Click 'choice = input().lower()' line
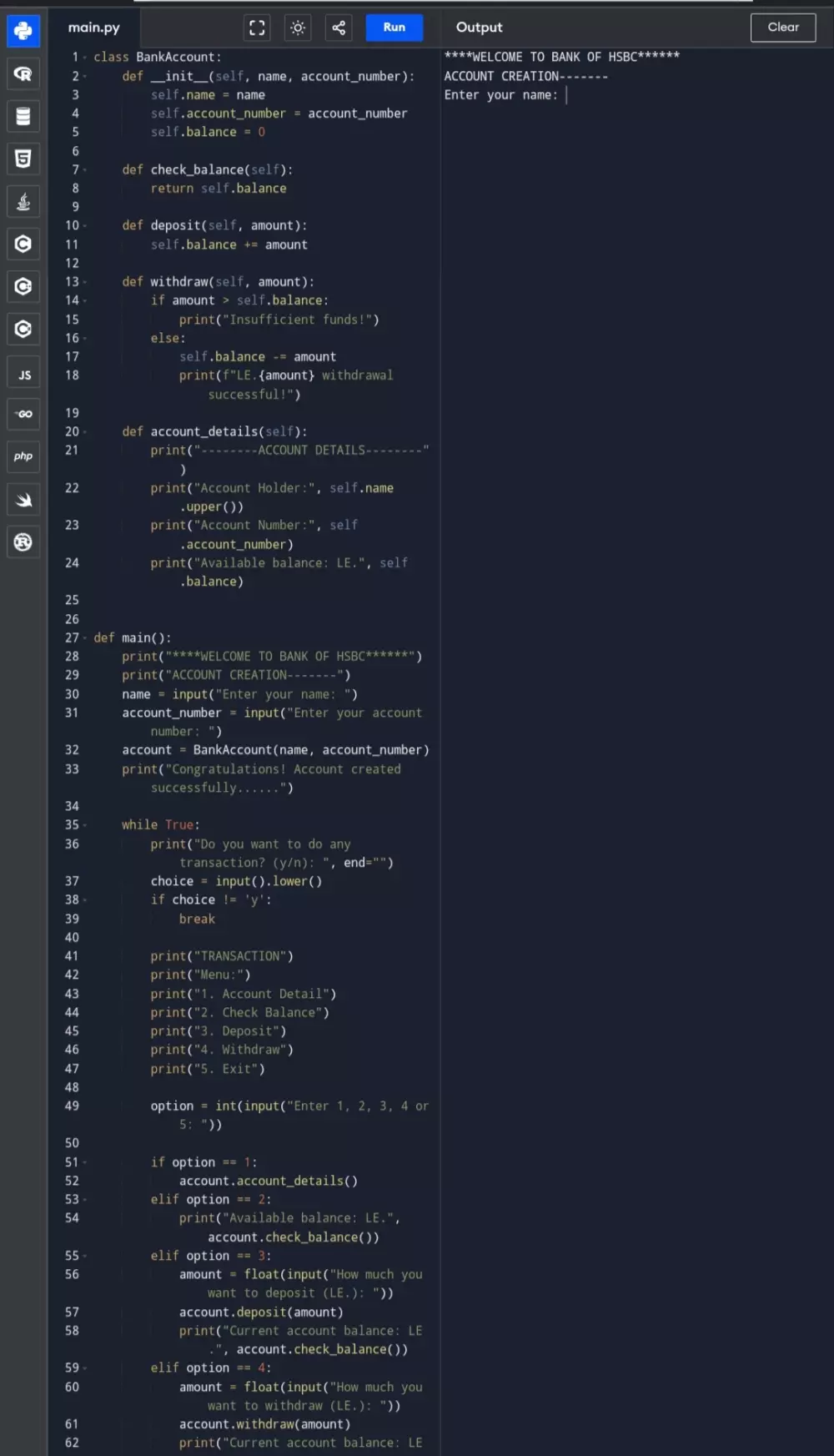Viewport: 834px width, 1456px height. (x=236, y=881)
